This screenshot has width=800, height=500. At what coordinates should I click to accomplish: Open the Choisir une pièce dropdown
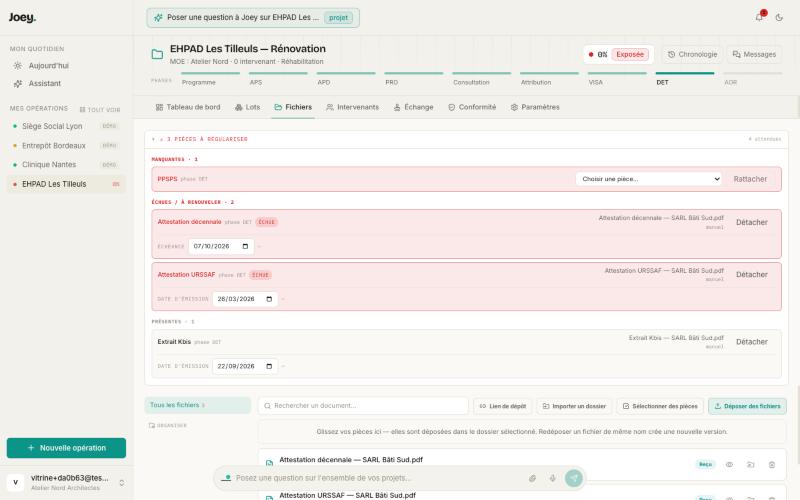[x=648, y=179]
